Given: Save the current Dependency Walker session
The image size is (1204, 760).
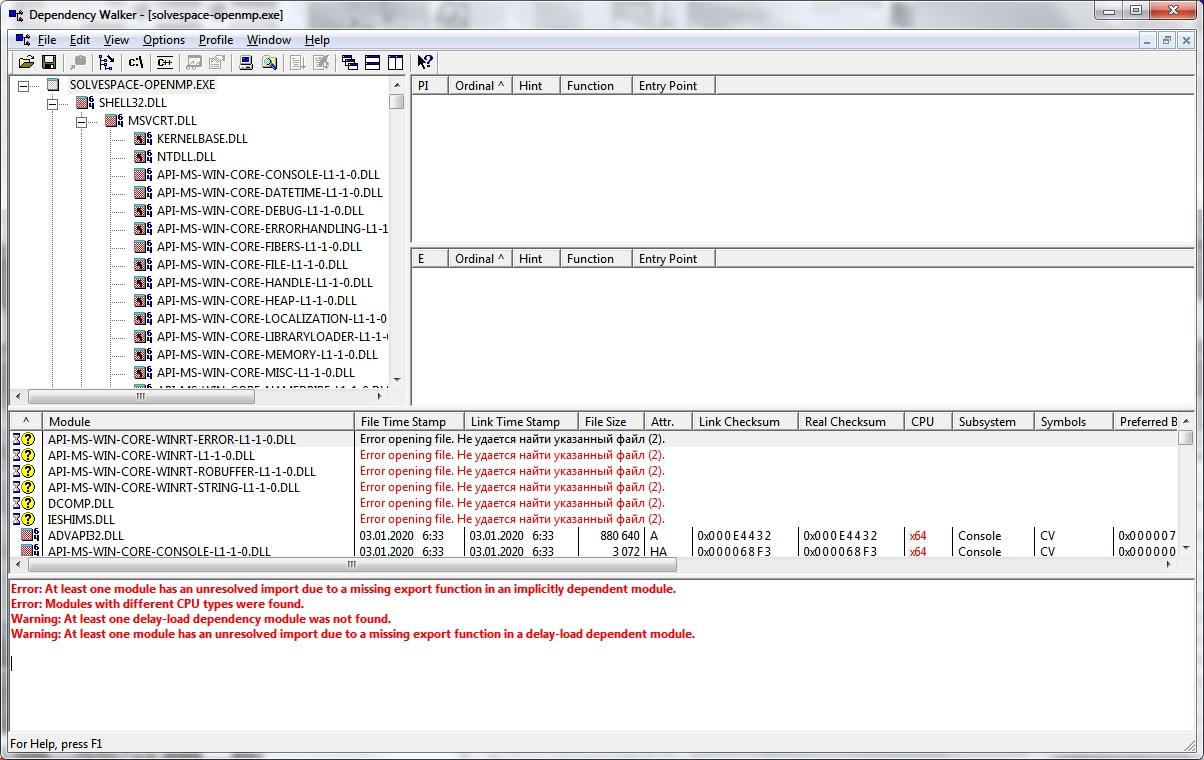Looking at the screenshot, I should coord(49,62).
